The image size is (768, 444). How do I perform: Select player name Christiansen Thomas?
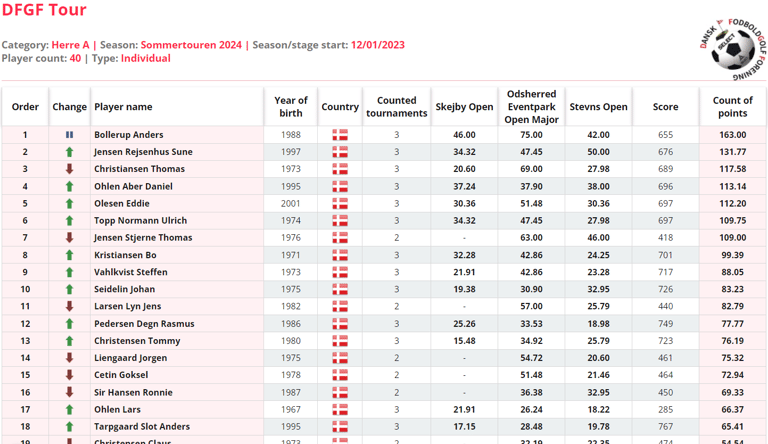click(x=140, y=169)
